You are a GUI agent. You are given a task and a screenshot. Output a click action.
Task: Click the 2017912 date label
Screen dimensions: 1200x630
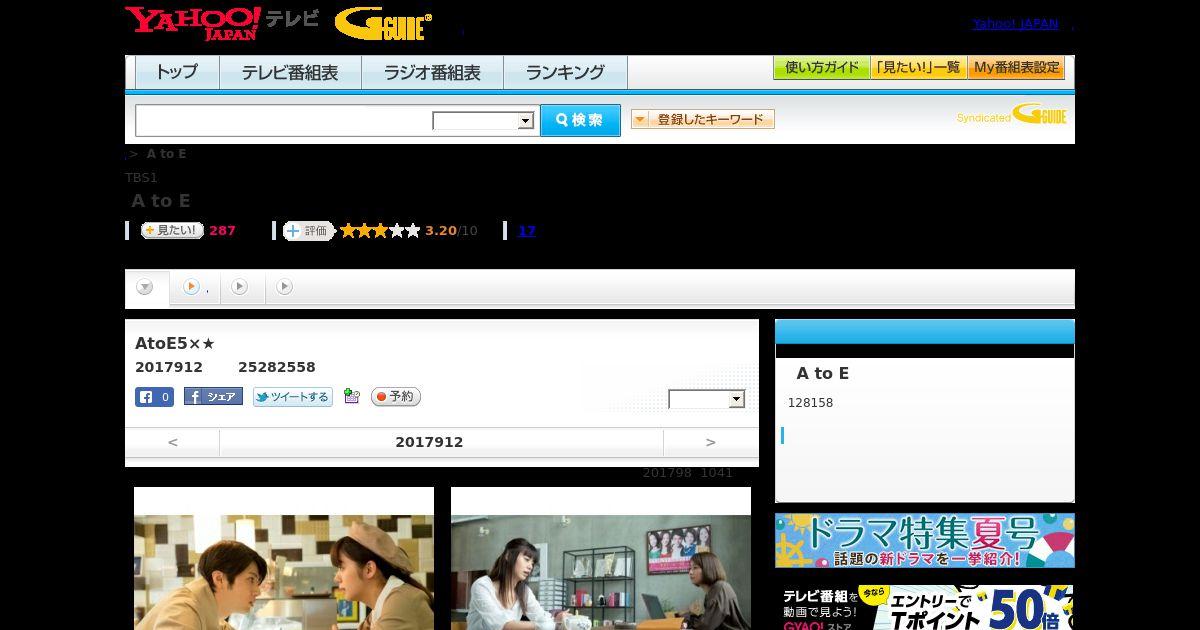click(429, 442)
